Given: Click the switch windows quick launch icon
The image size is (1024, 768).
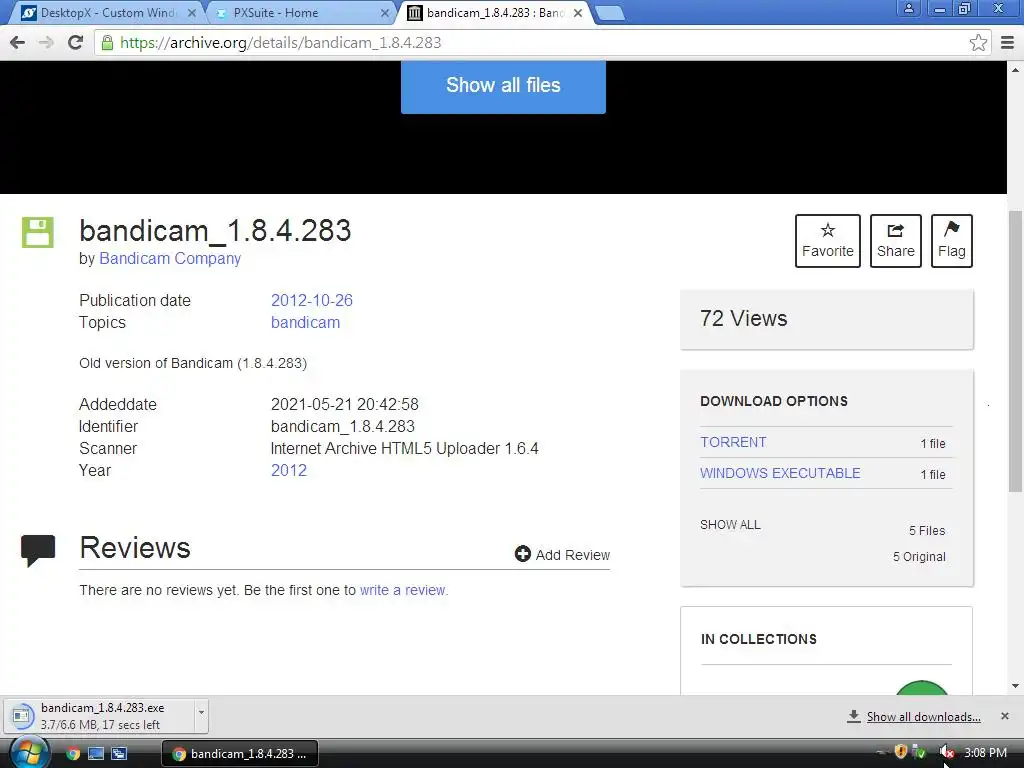Looking at the screenshot, I should pyautogui.click(x=119, y=754).
